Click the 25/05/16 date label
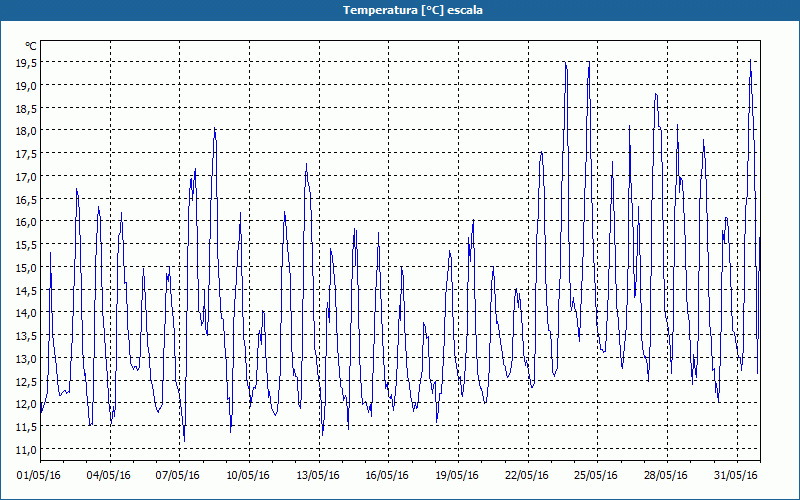This screenshot has height=500, width=800. [595, 475]
